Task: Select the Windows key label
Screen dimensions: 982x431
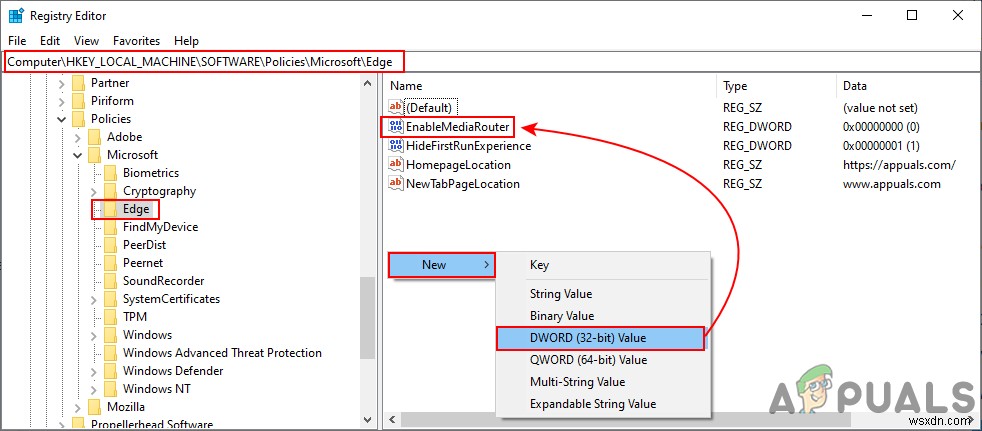Action: [147, 335]
